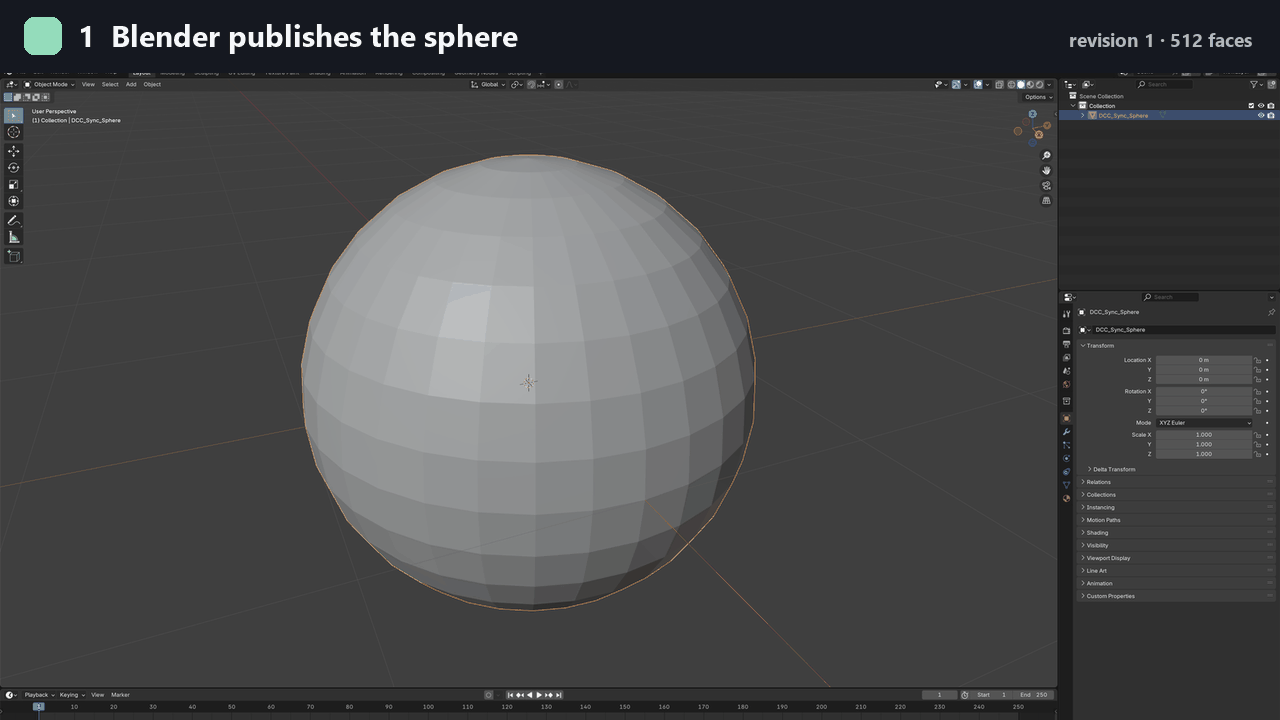Open the View Layer properties tab
The image size is (1280, 720).
click(1067, 357)
